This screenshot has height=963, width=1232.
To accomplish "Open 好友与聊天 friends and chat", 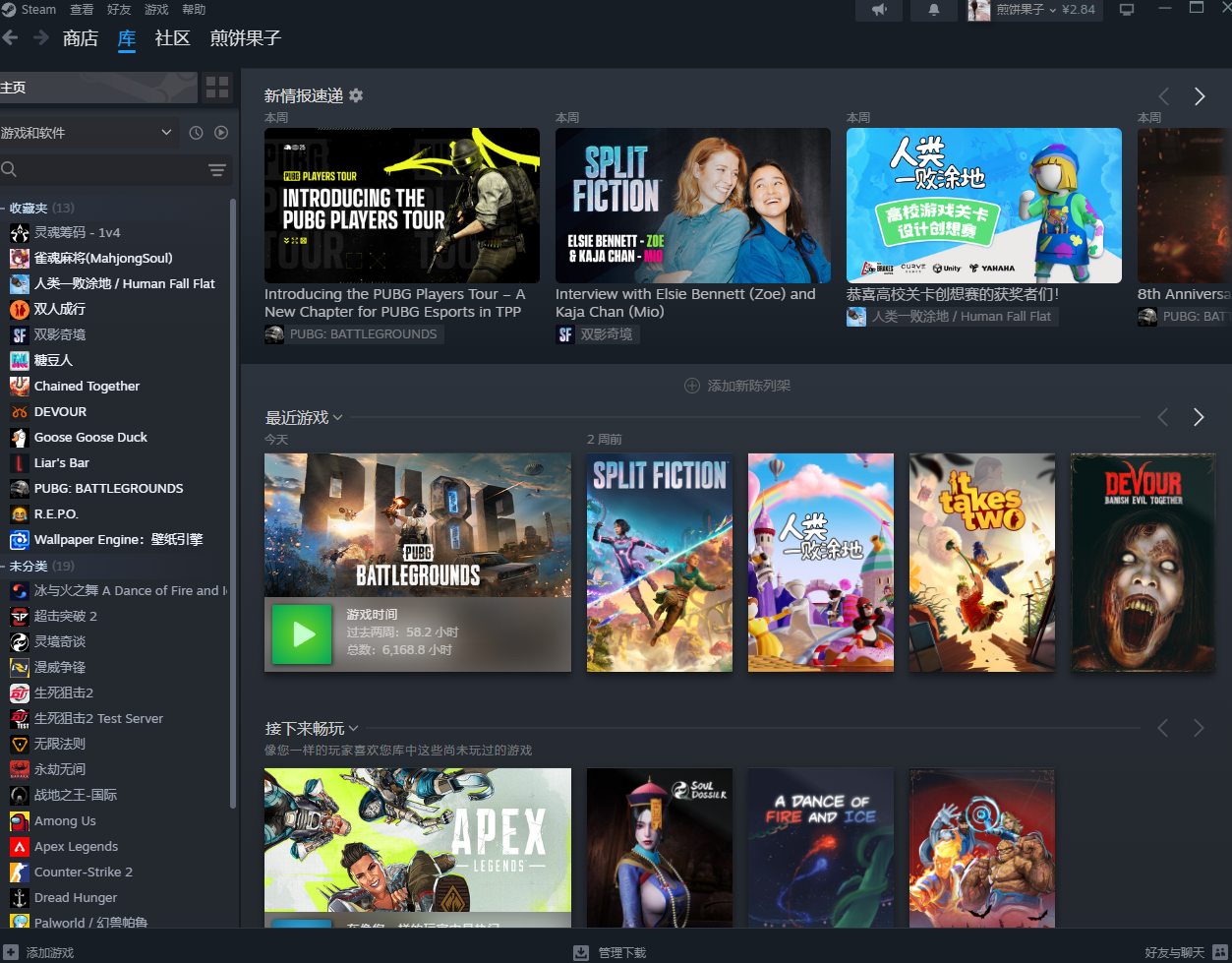I will pyautogui.click(x=1174, y=952).
